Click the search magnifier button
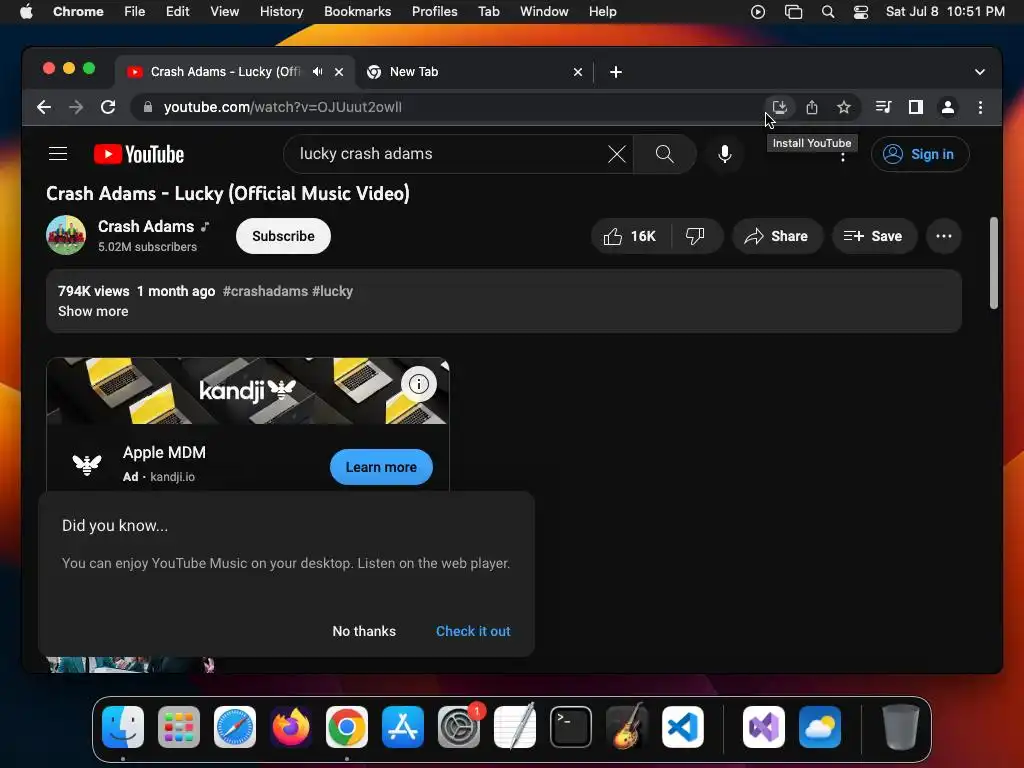 pyautogui.click(x=665, y=154)
